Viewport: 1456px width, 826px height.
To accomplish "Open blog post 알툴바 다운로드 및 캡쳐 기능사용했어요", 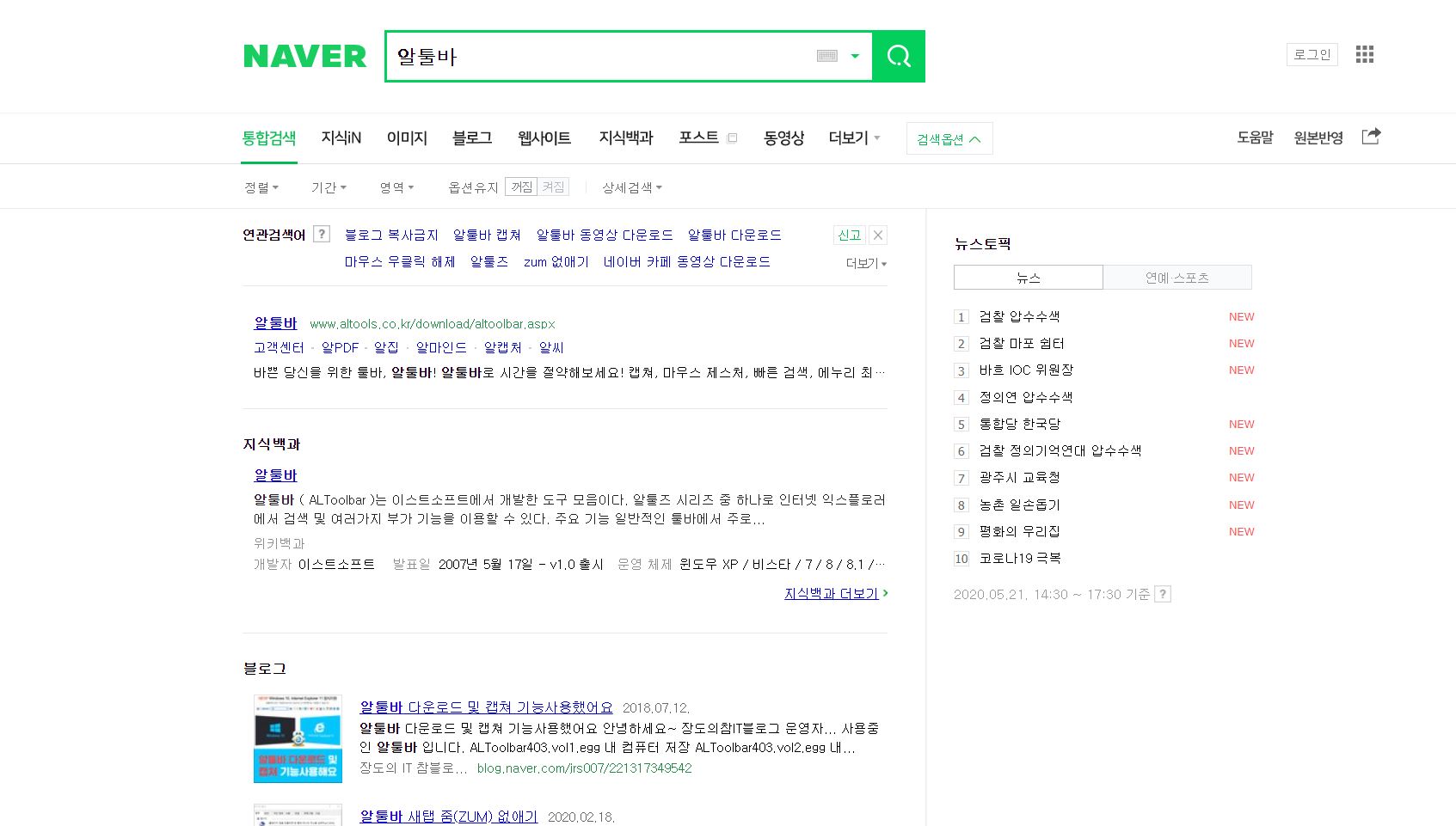I will (487, 707).
